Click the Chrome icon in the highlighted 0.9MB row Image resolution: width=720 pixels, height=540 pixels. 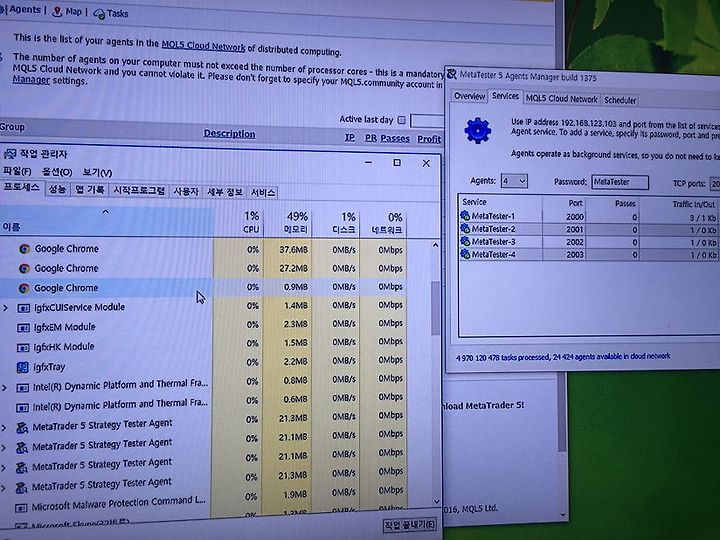[24, 288]
